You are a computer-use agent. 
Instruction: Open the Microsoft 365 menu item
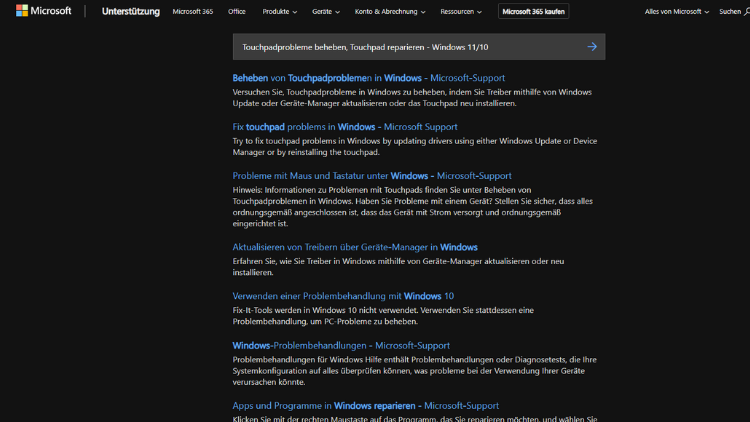point(192,12)
